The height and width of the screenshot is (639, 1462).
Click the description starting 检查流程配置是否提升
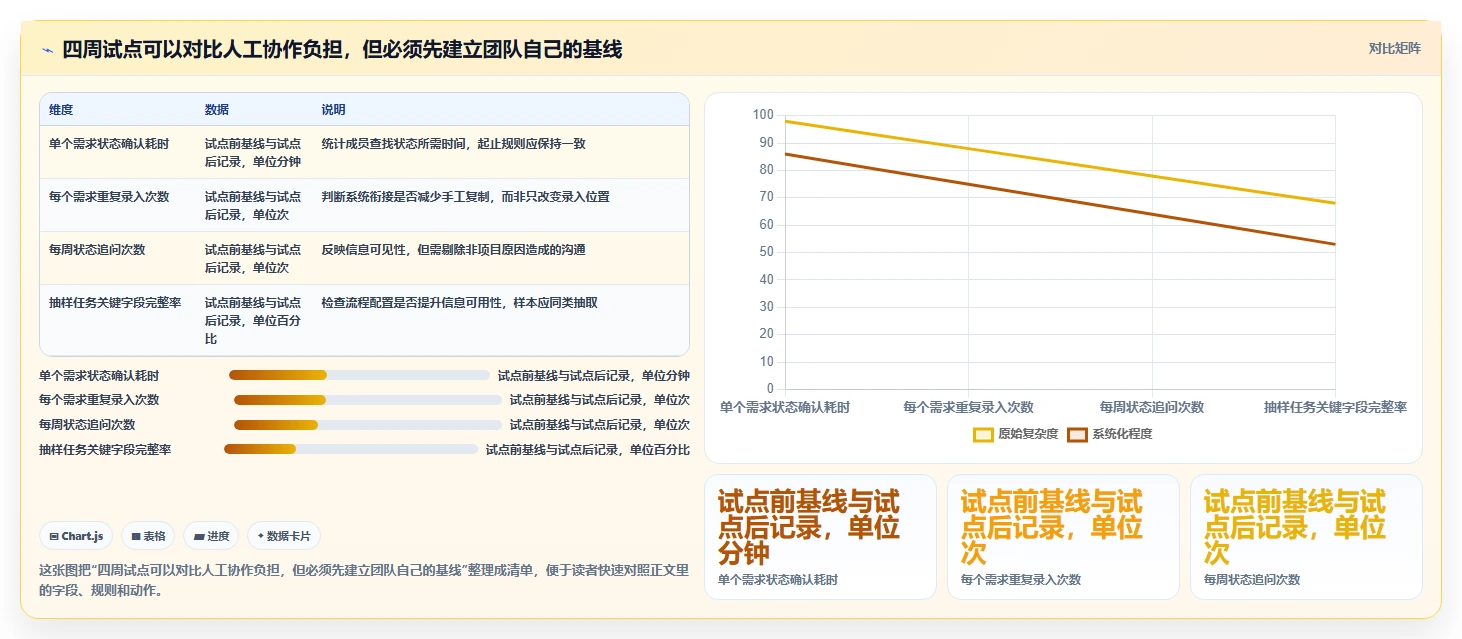459,303
